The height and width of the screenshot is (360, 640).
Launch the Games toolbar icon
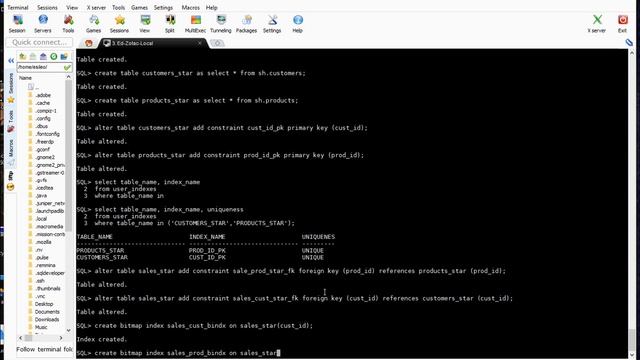tap(93, 24)
